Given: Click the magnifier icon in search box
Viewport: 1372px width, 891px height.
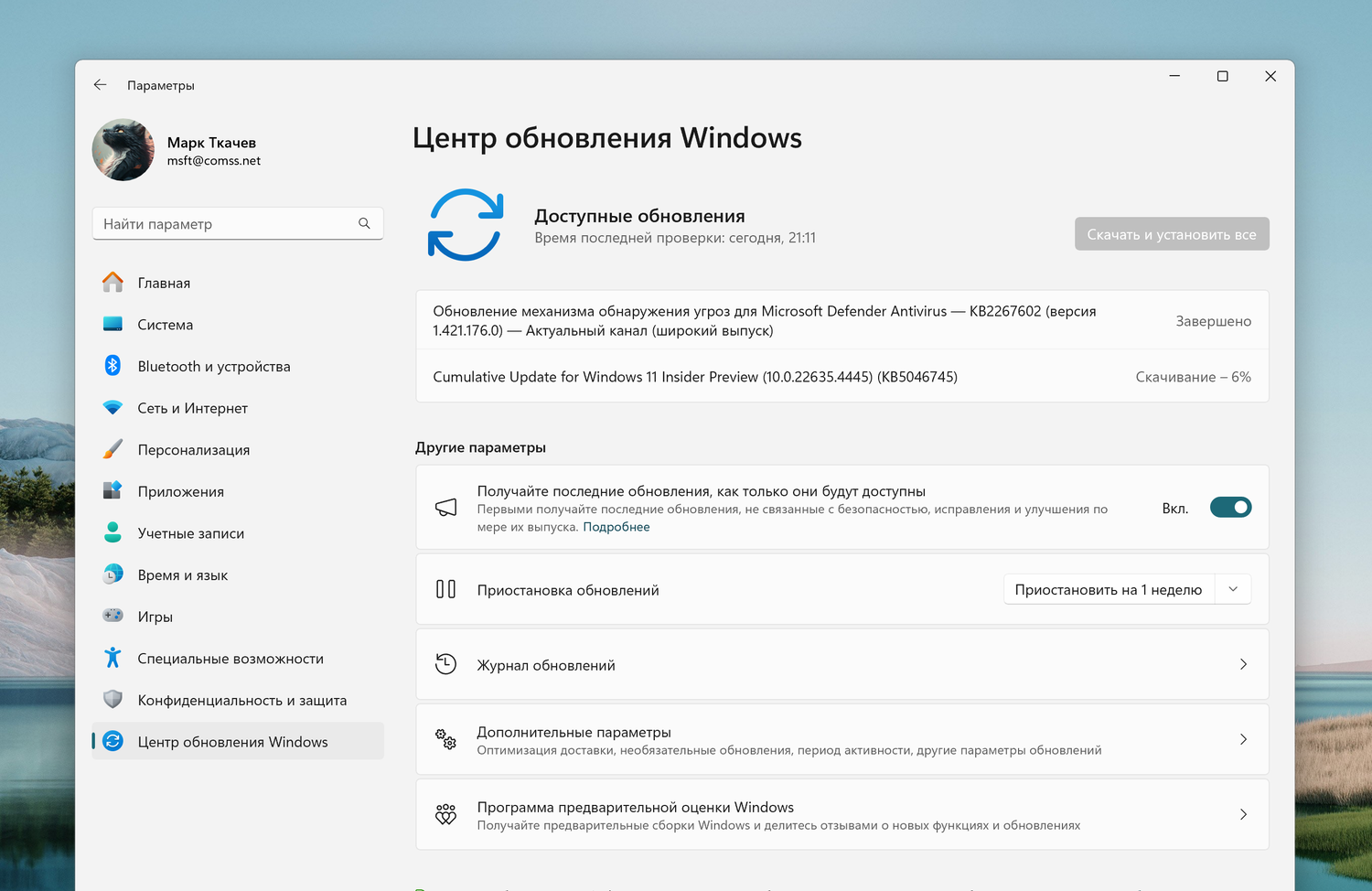Looking at the screenshot, I should point(364,223).
